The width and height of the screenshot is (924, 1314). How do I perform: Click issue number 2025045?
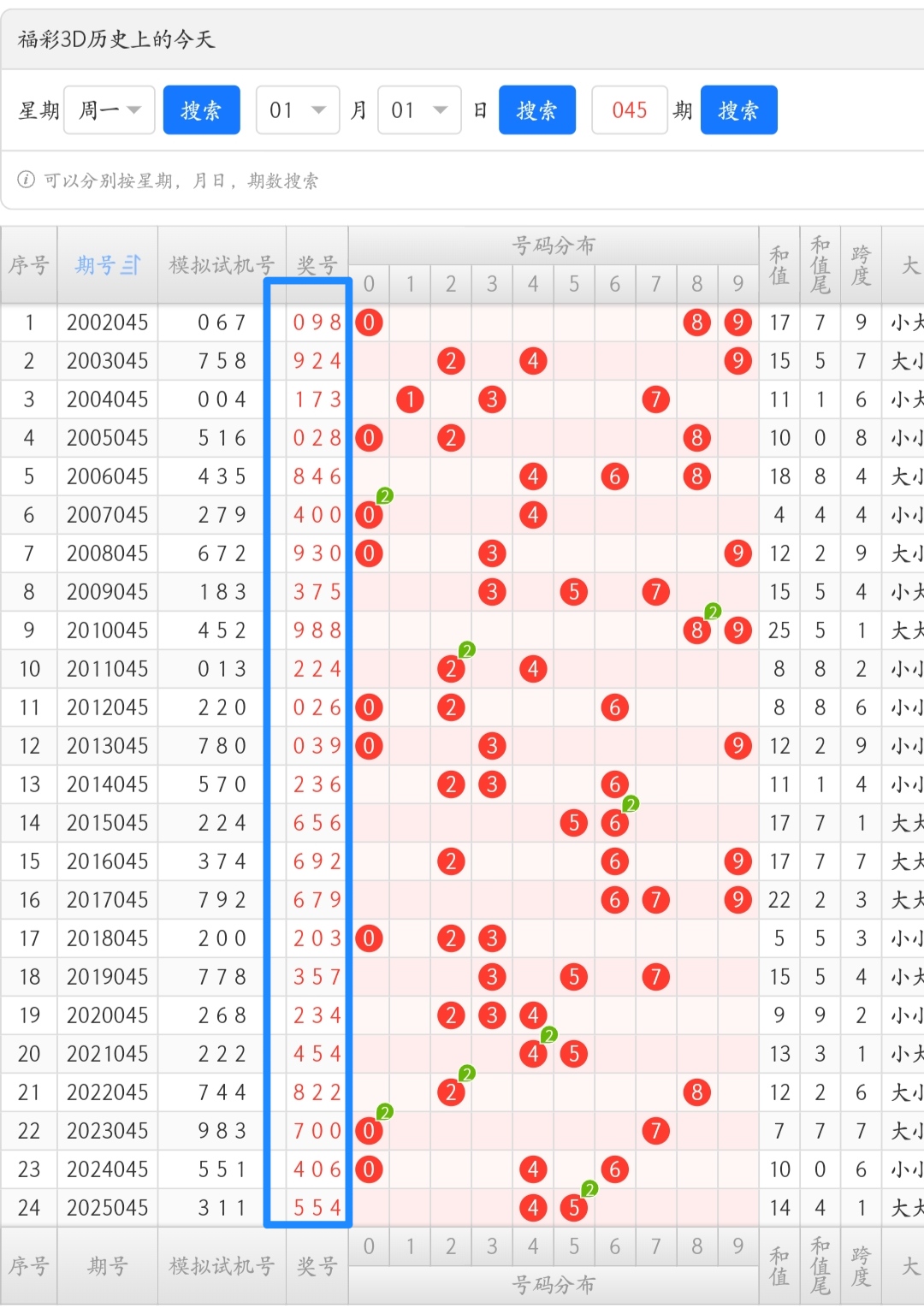[x=108, y=1208]
